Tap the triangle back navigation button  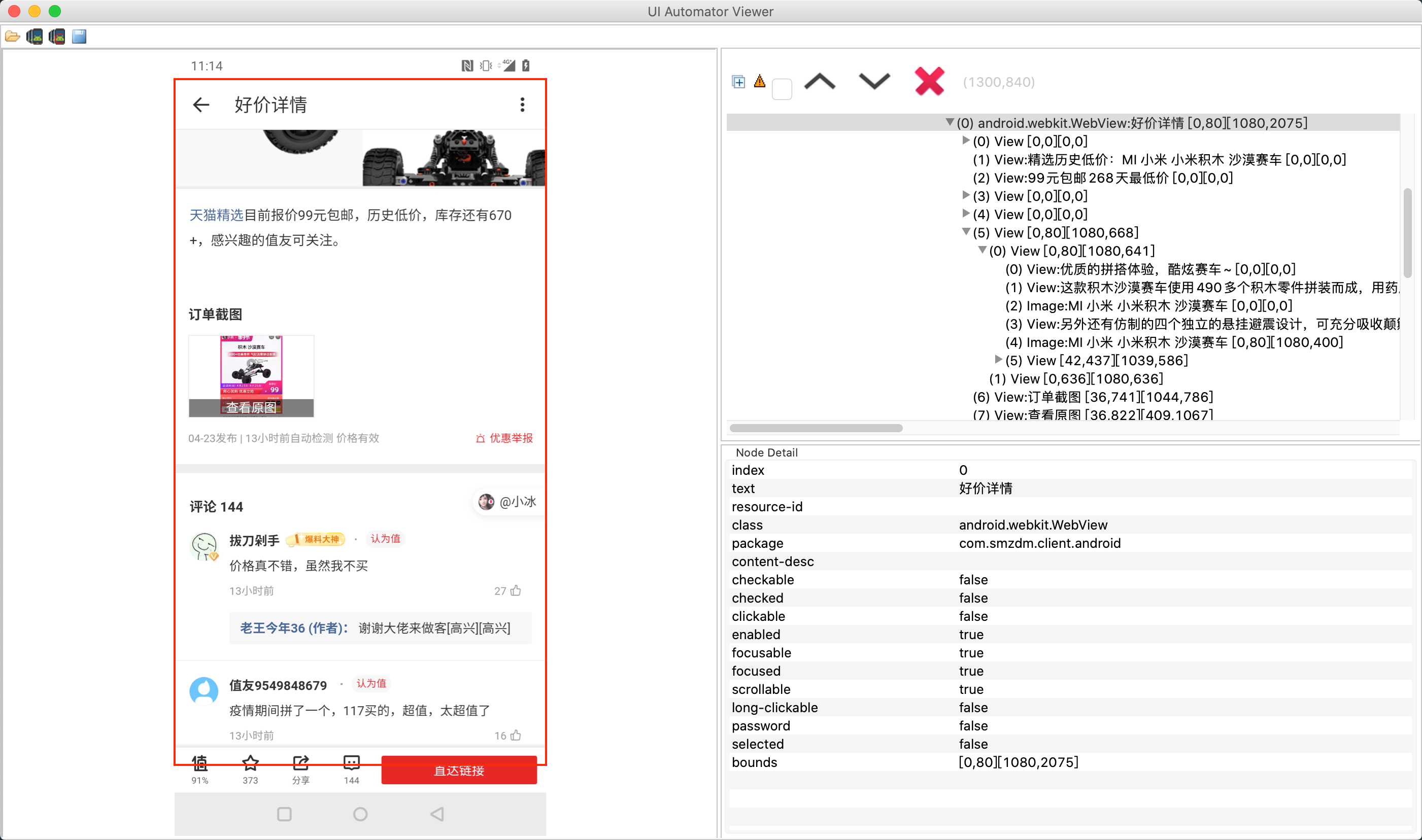click(436, 814)
